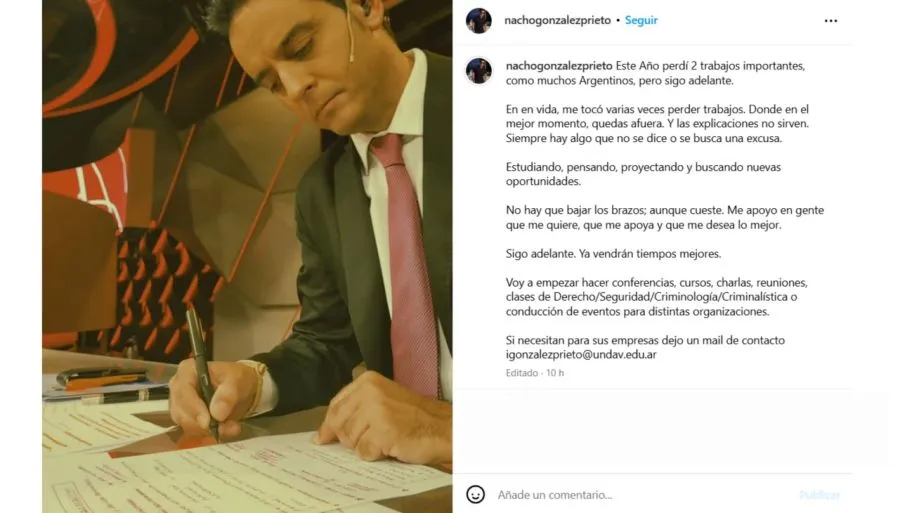Screen dimensions: 912x513
Task: Click the Estudiando, pensando, proyectando paragraph
Action: (x=643, y=174)
